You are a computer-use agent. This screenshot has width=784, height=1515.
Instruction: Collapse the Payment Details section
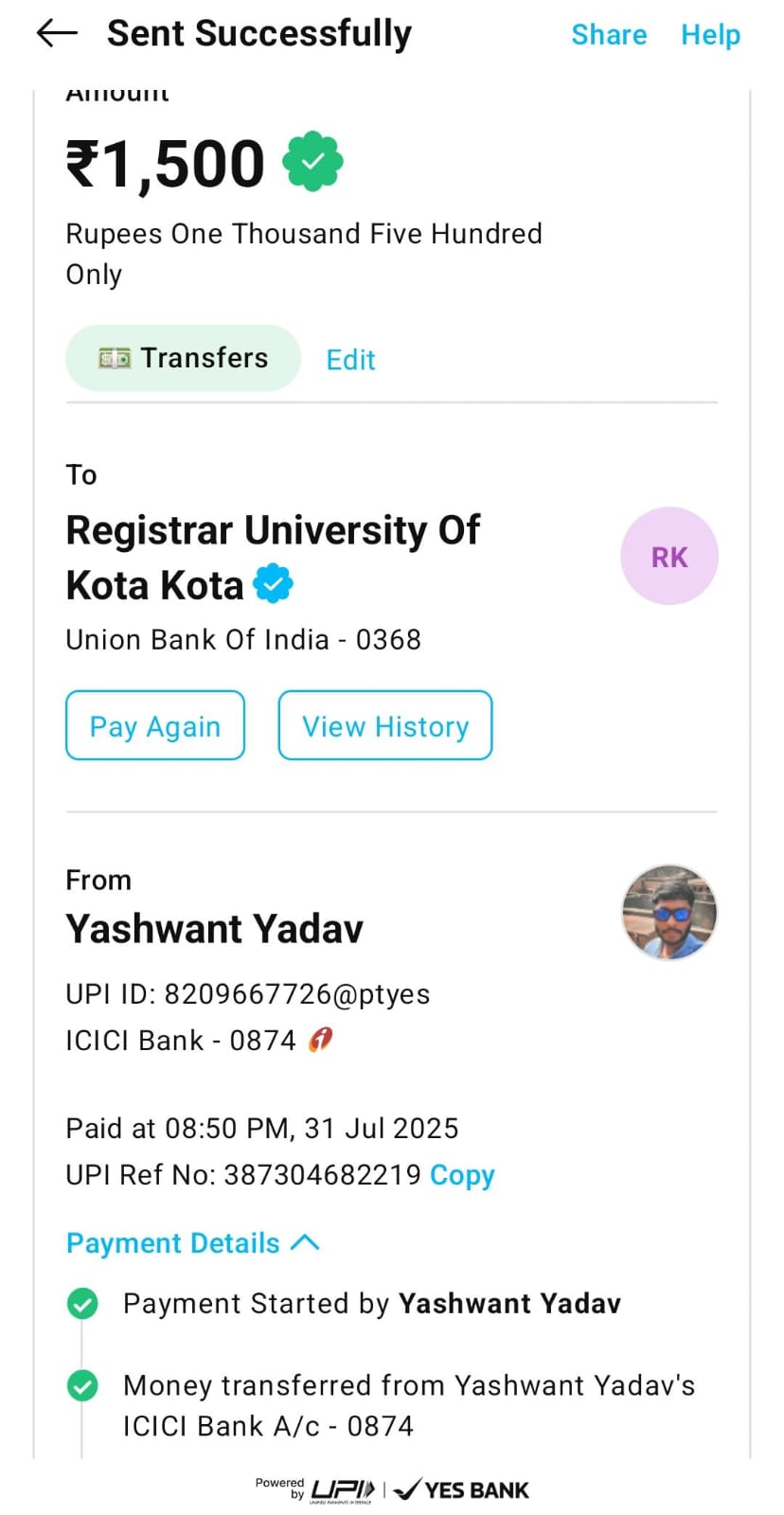(173, 1243)
